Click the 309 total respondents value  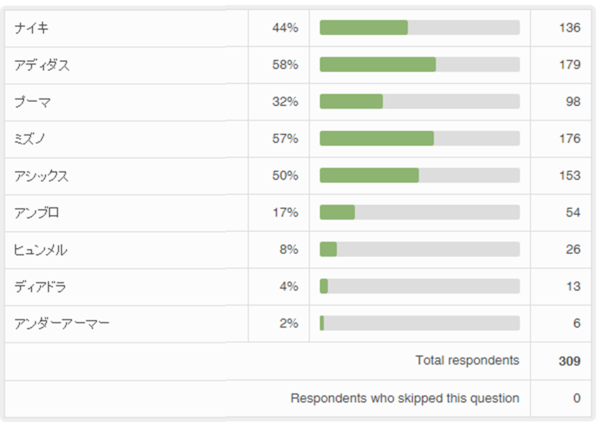[569, 360]
